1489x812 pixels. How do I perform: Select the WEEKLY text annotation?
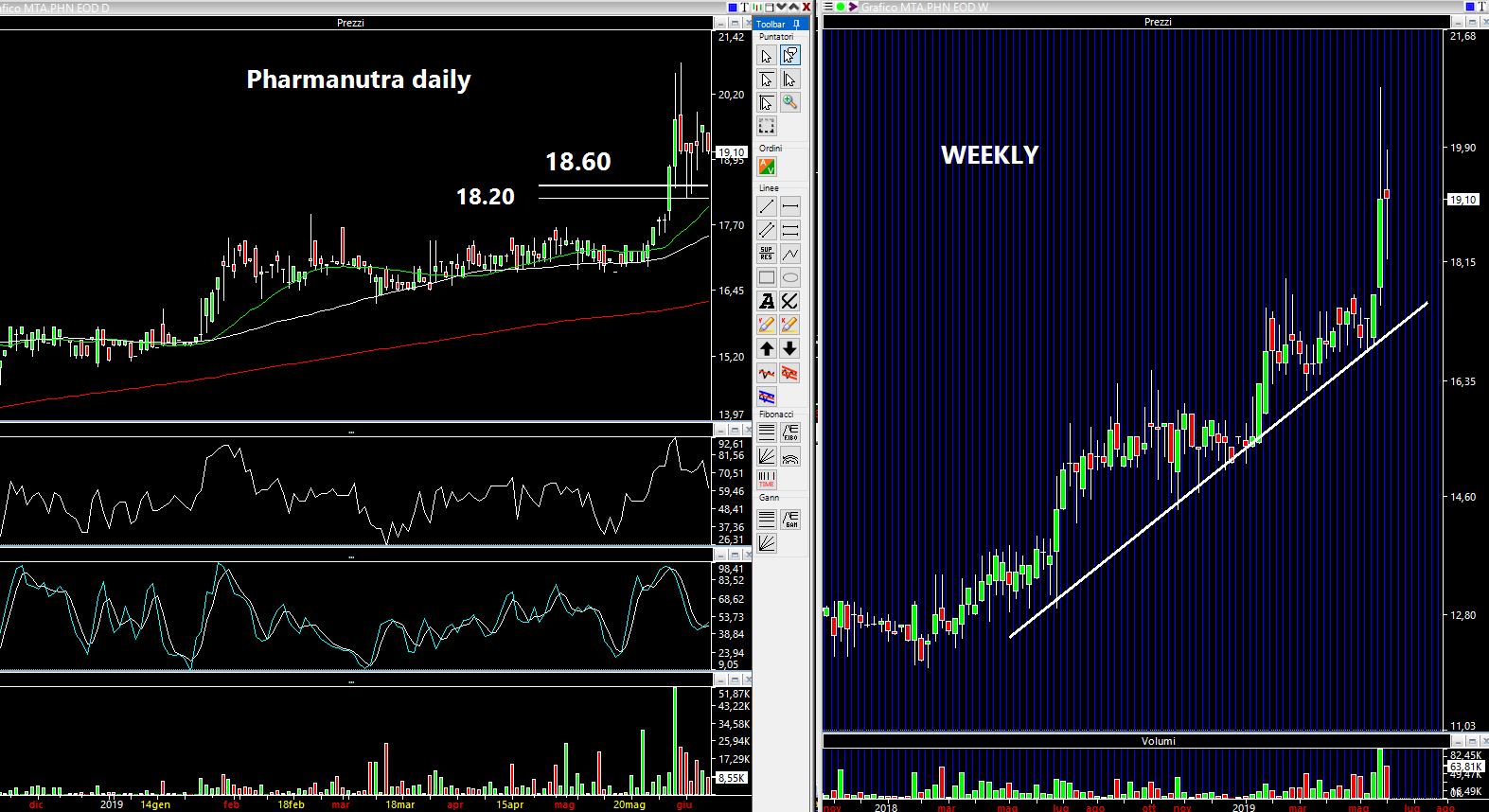coord(990,155)
